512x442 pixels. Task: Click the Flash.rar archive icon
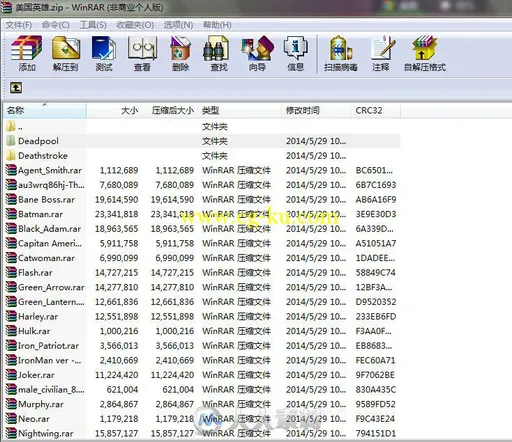[11, 272]
